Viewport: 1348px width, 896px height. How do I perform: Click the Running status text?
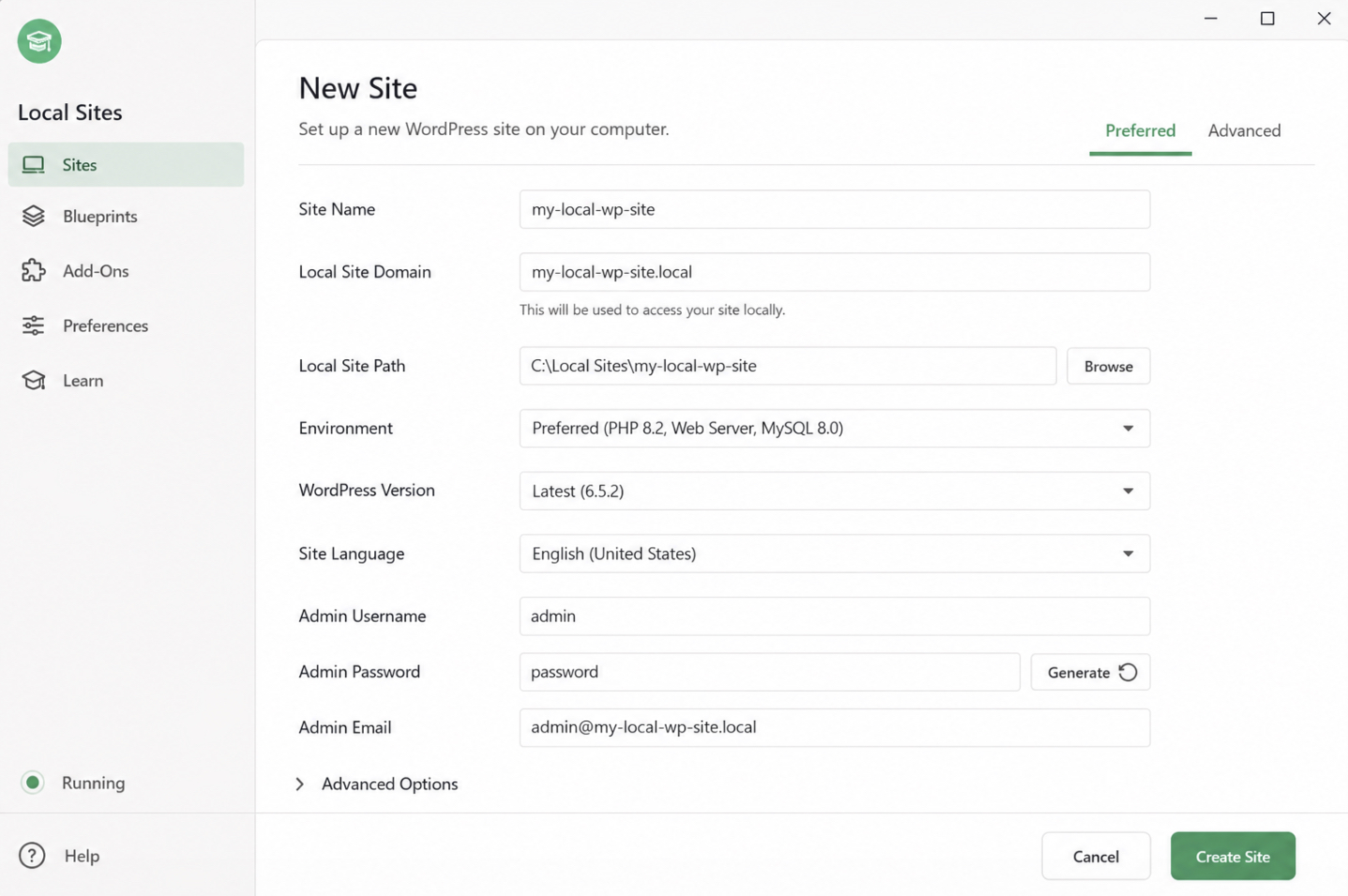(93, 782)
